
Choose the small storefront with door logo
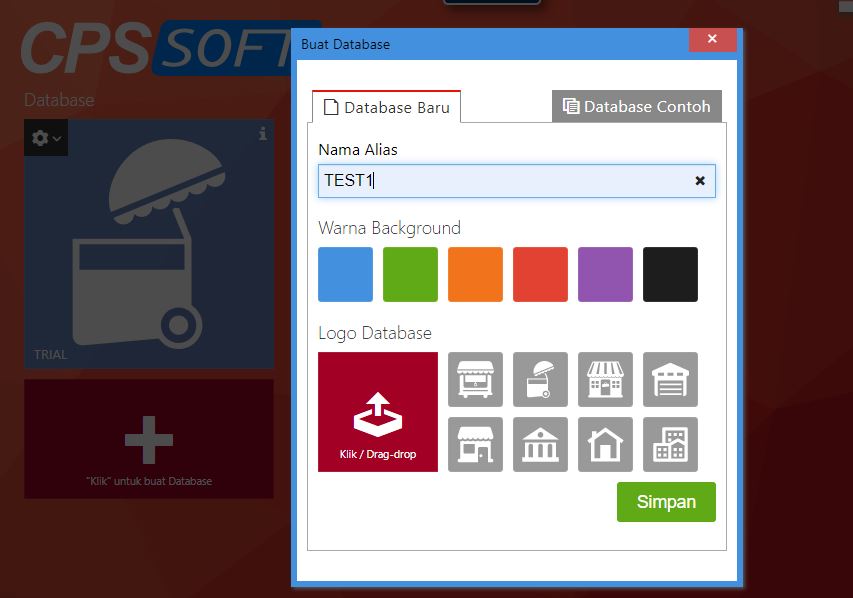click(x=475, y=445)
